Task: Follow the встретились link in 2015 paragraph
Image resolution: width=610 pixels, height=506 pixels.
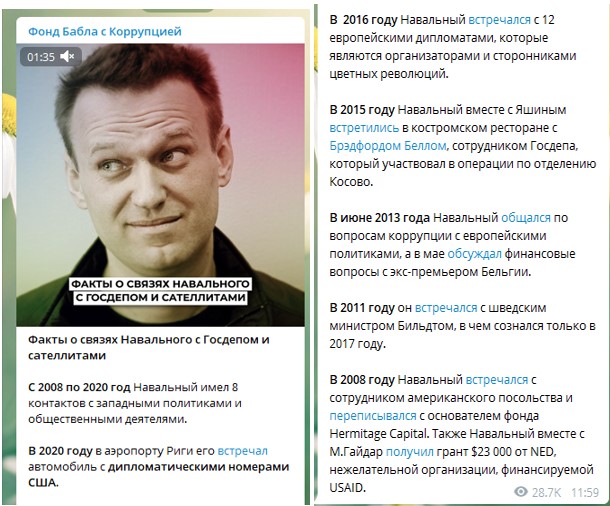Action: (364, 128)
